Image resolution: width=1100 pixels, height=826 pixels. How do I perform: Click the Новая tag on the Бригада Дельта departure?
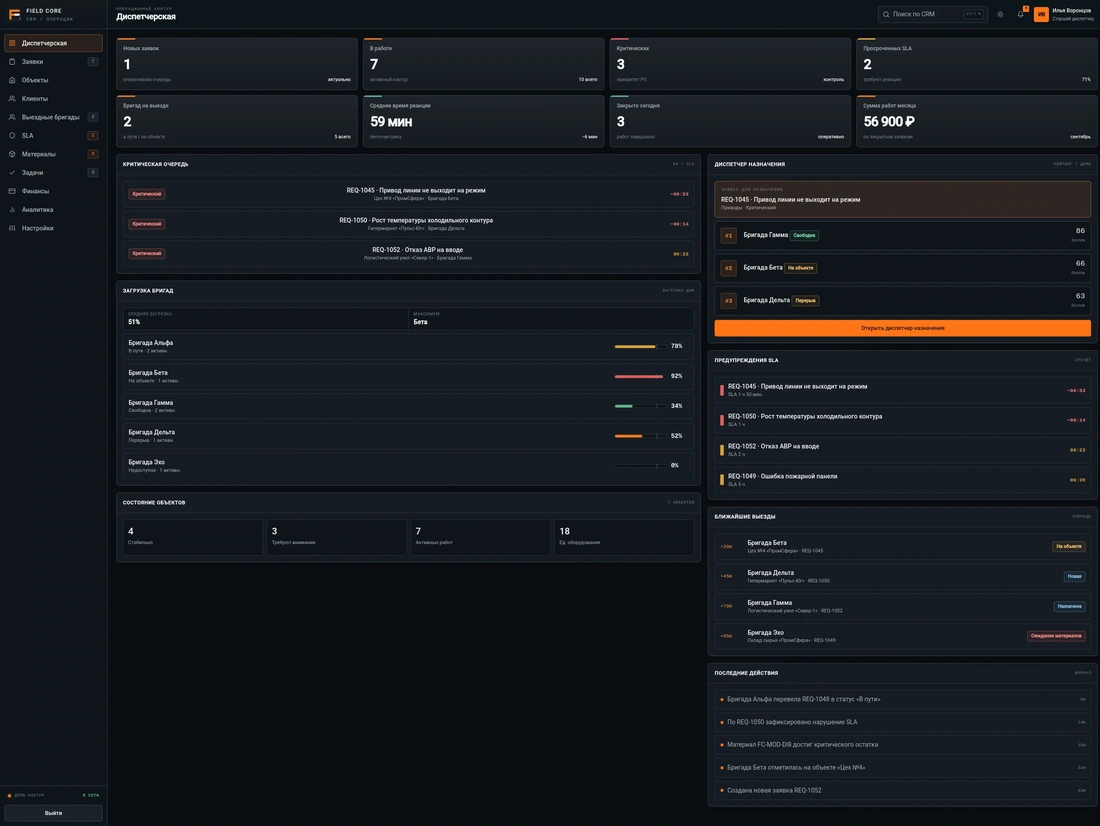pyautogui.click(x=1074, y=576)
